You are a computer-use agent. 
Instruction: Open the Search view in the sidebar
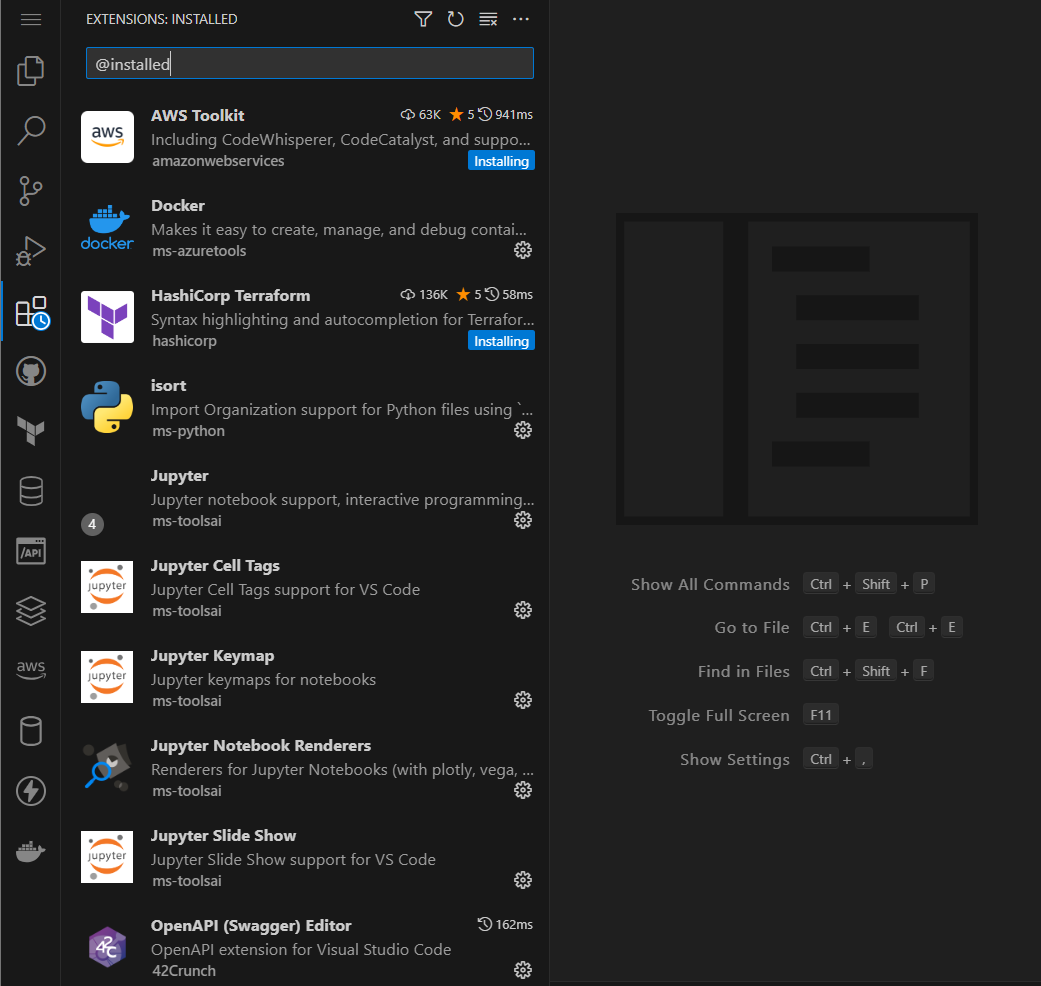tap(30, 130)
